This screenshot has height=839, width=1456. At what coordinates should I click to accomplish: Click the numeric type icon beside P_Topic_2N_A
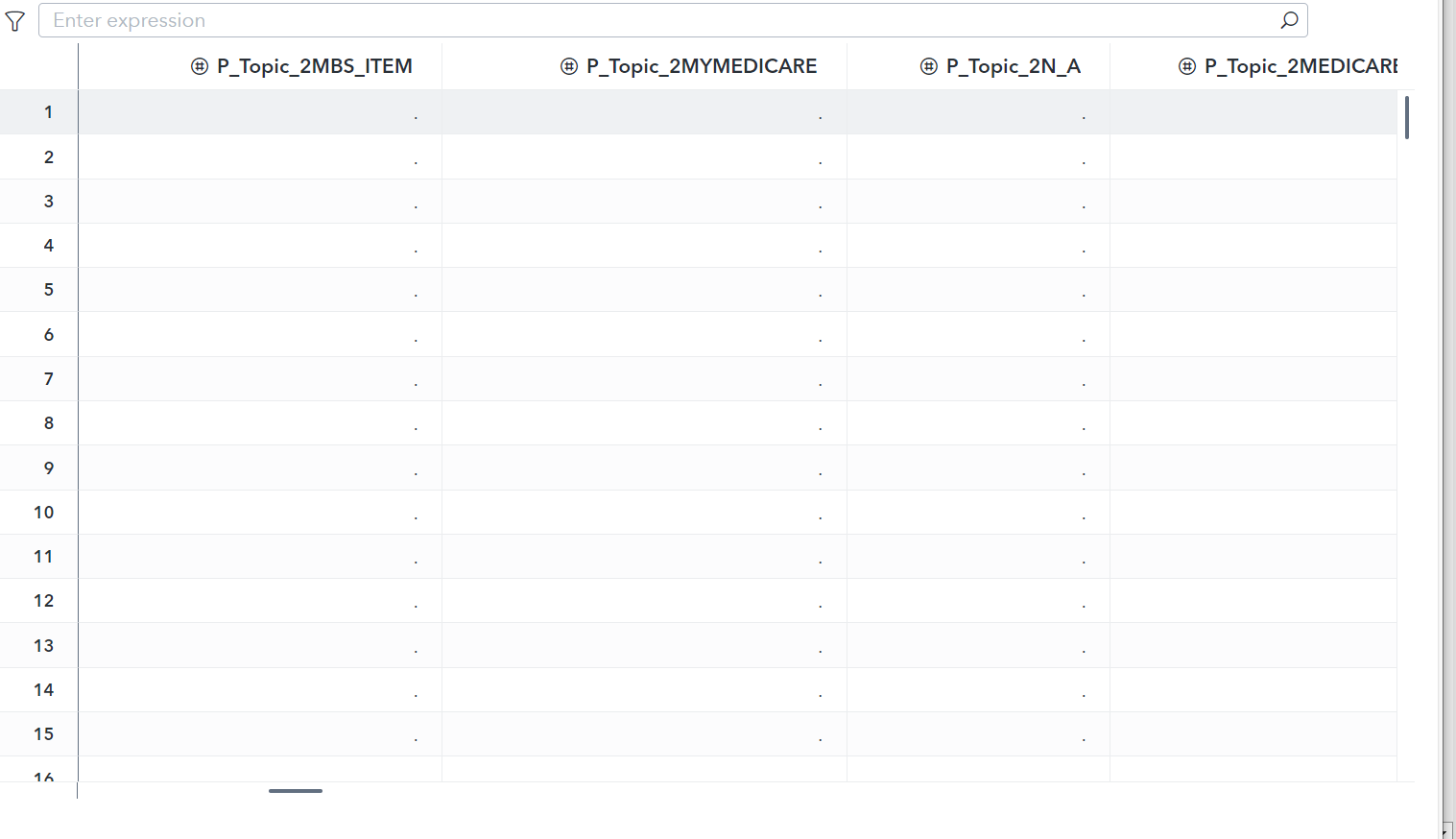[927, 66]
